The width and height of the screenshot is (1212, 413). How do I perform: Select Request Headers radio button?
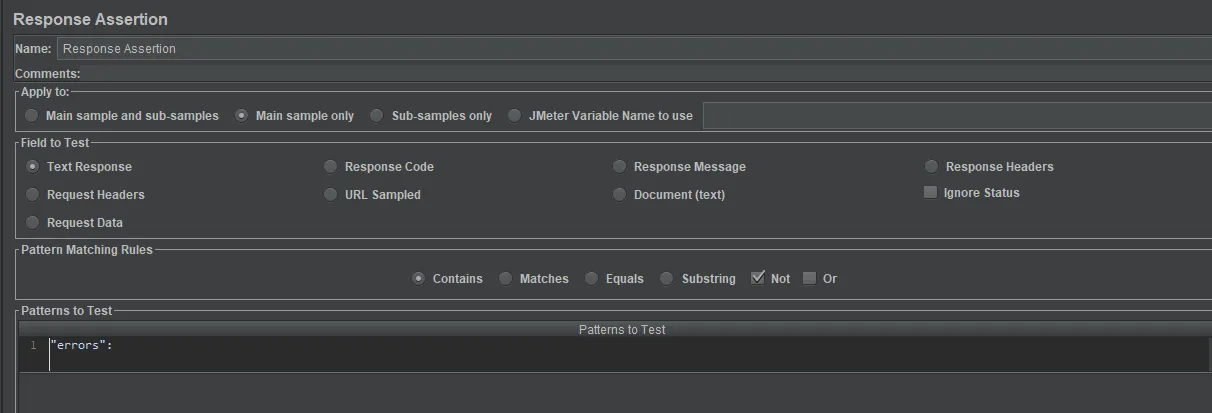tap(33, 195)
